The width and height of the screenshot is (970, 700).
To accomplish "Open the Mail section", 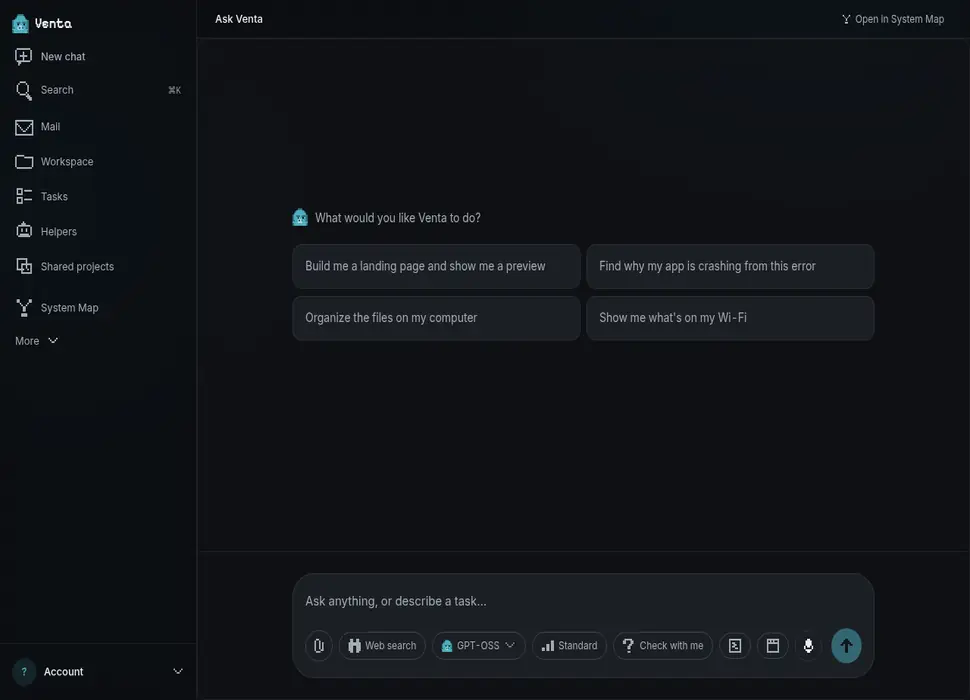I will [x=38, y=127].
